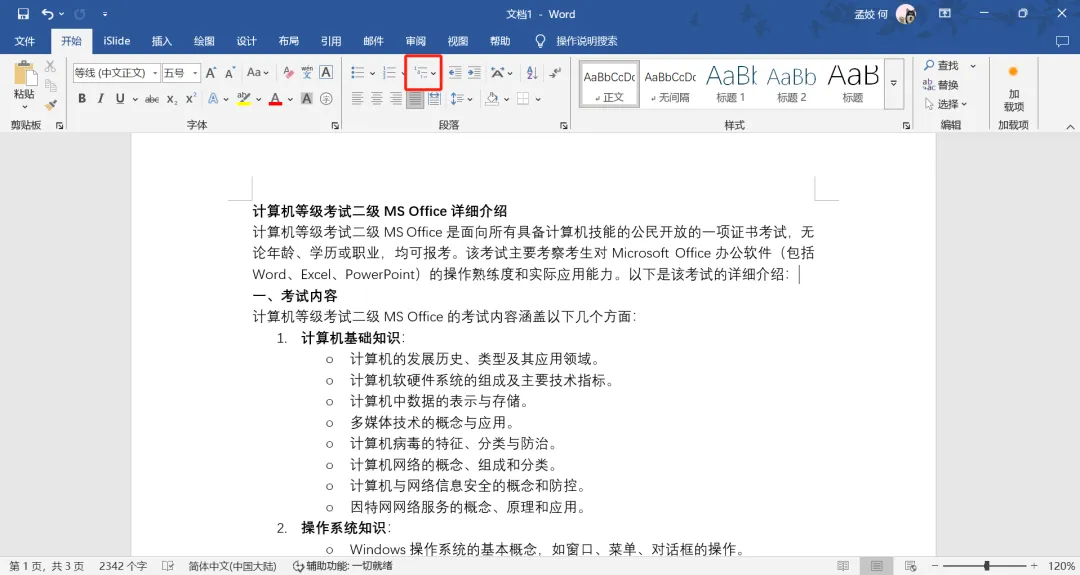Viewport: 1080px width, 575px height.
Task: Open the borders dropdown arrow
Action: click(537, 99)
